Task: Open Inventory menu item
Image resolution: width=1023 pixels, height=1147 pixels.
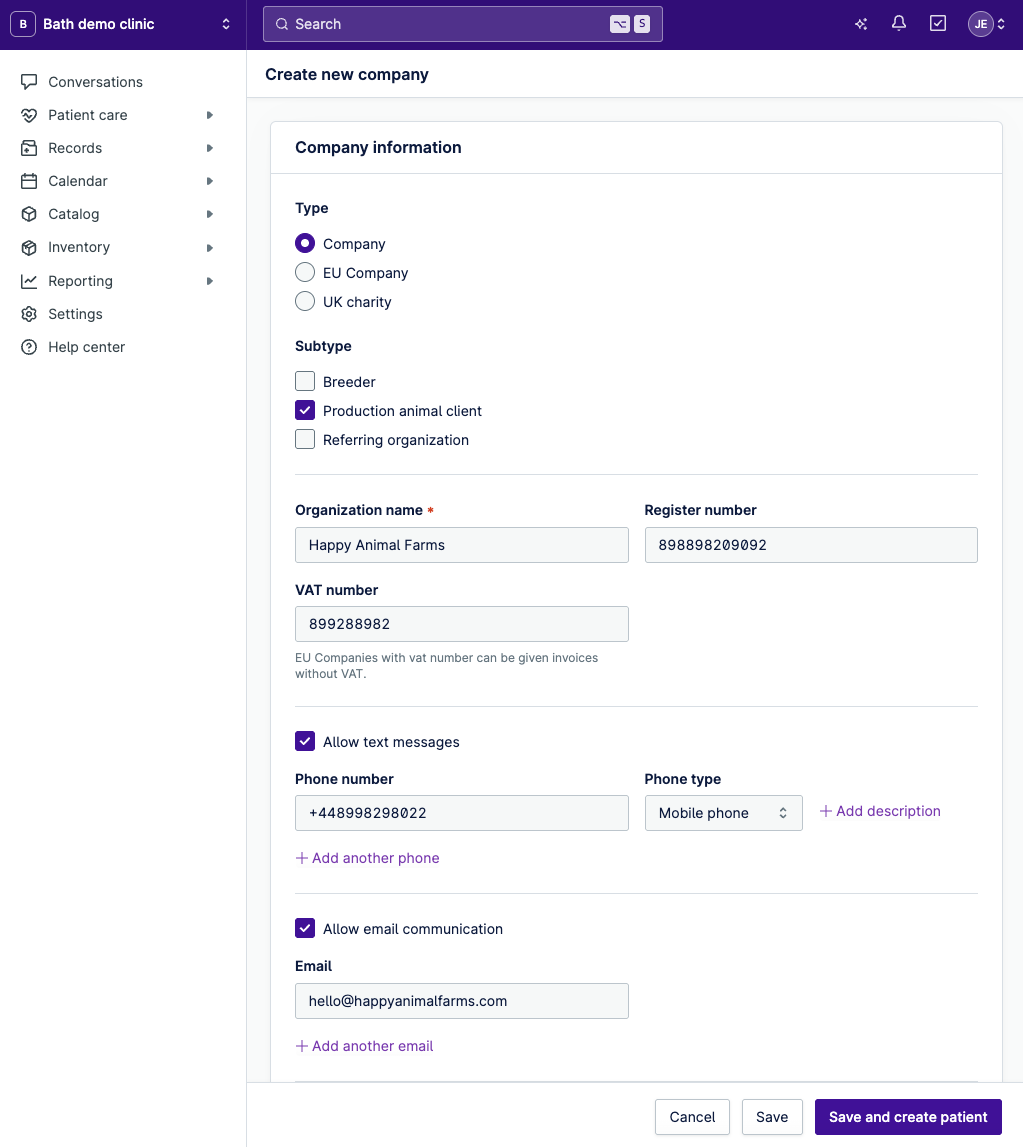Action: click(79, 247)
